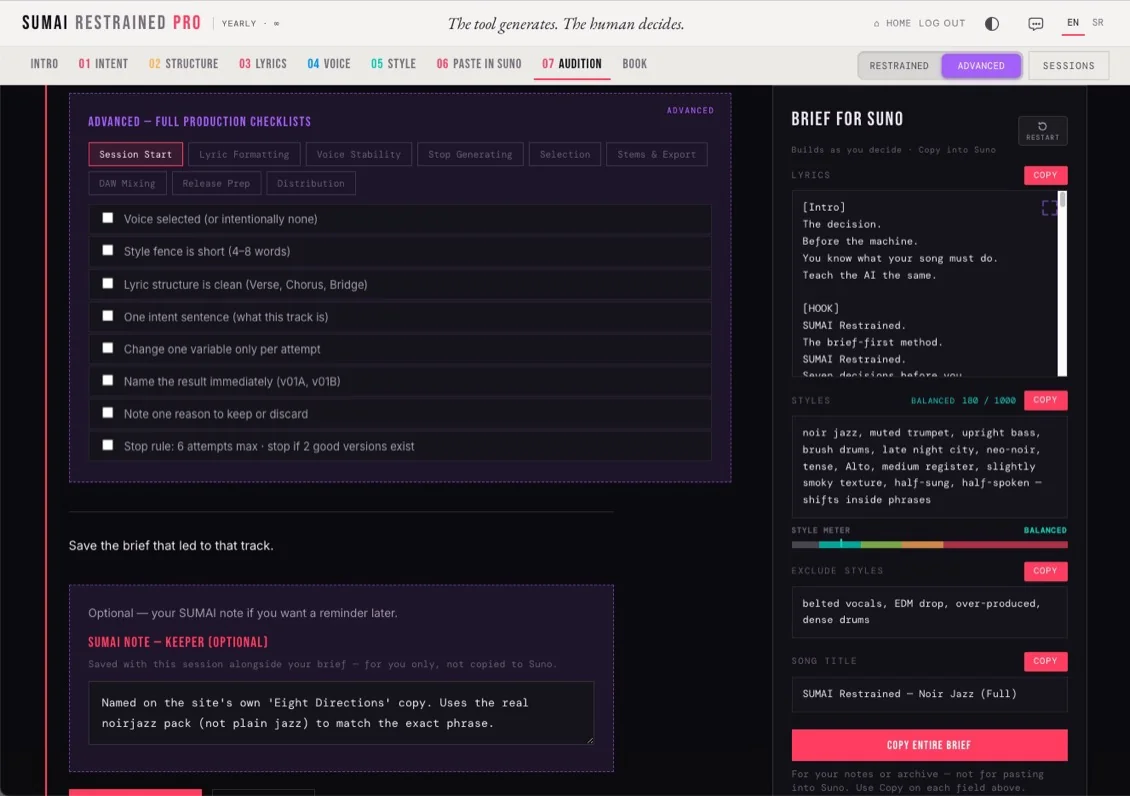This screenshot has width=1130, height=796.
Task: Go to 05 Style step
Action: [393, 64]
